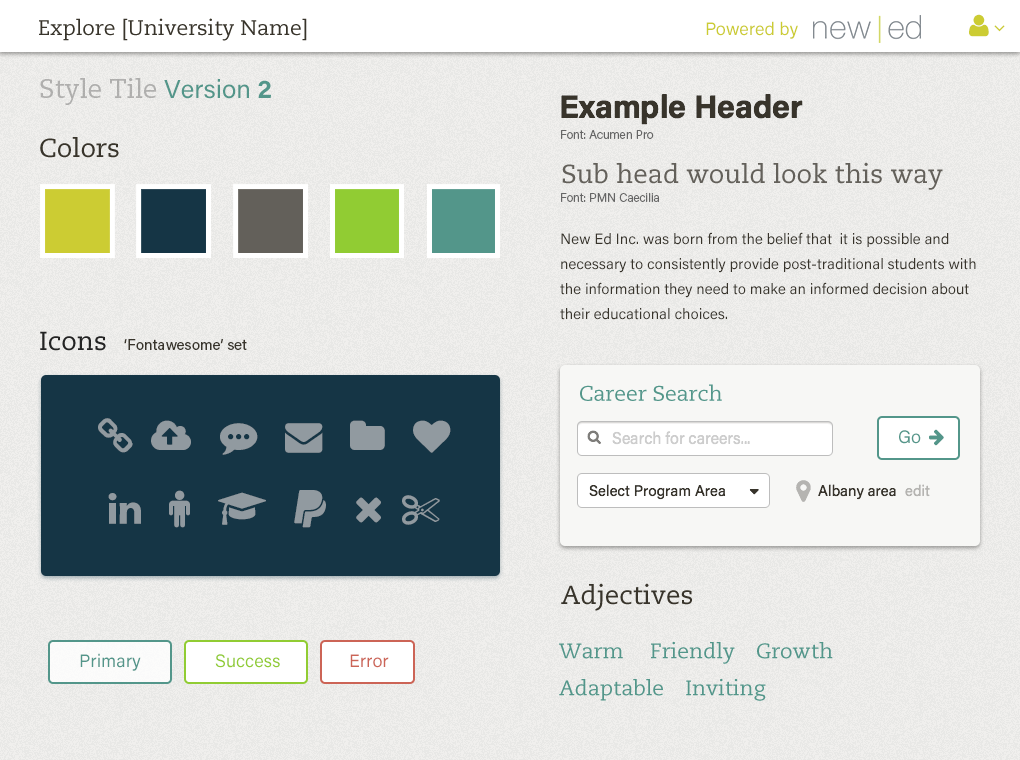1020x760 pixels.
Task: Select the dark navy color swatch
Action: [x=174, y=221]
